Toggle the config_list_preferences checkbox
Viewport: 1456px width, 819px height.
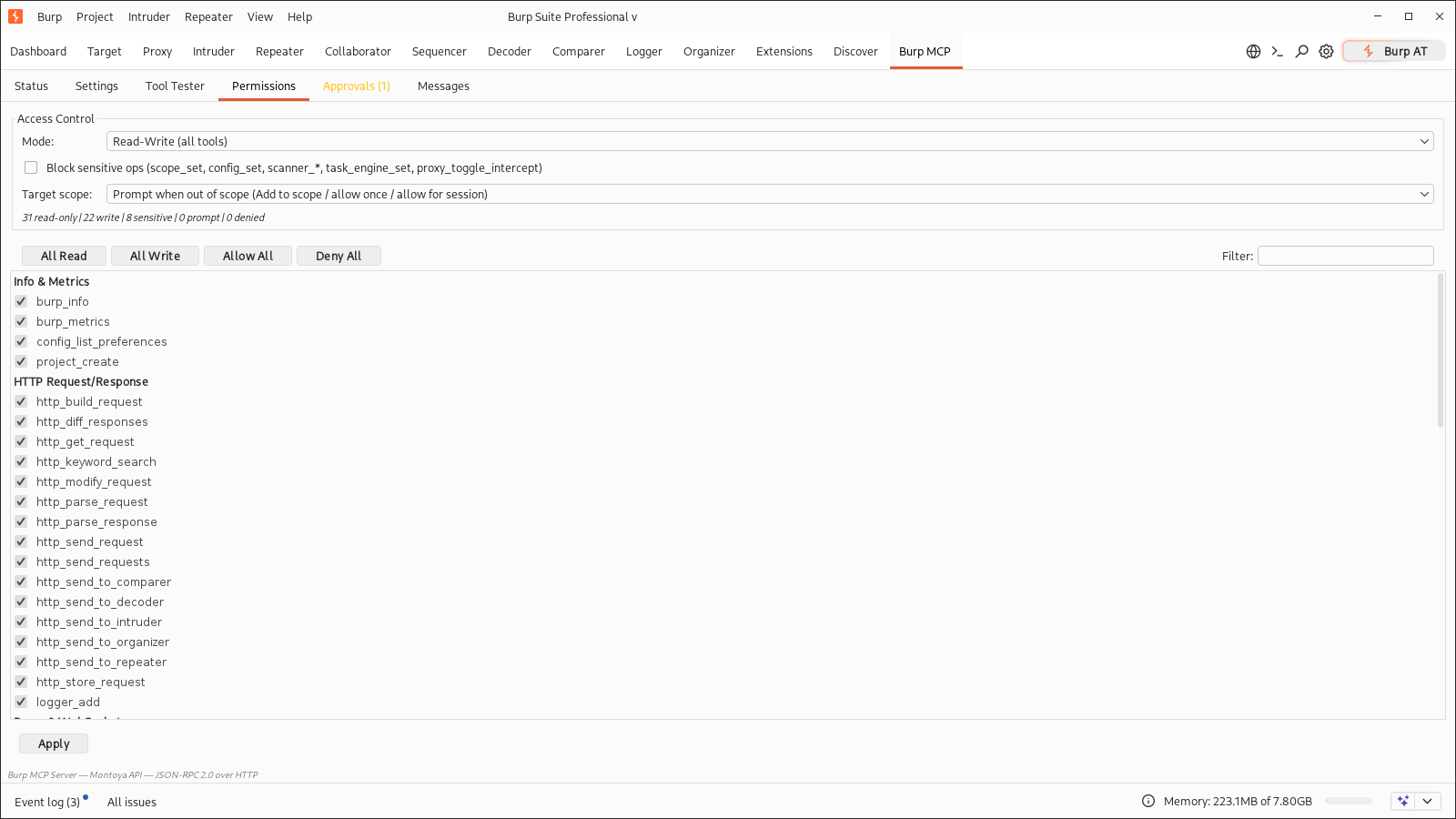click(21, 341)
